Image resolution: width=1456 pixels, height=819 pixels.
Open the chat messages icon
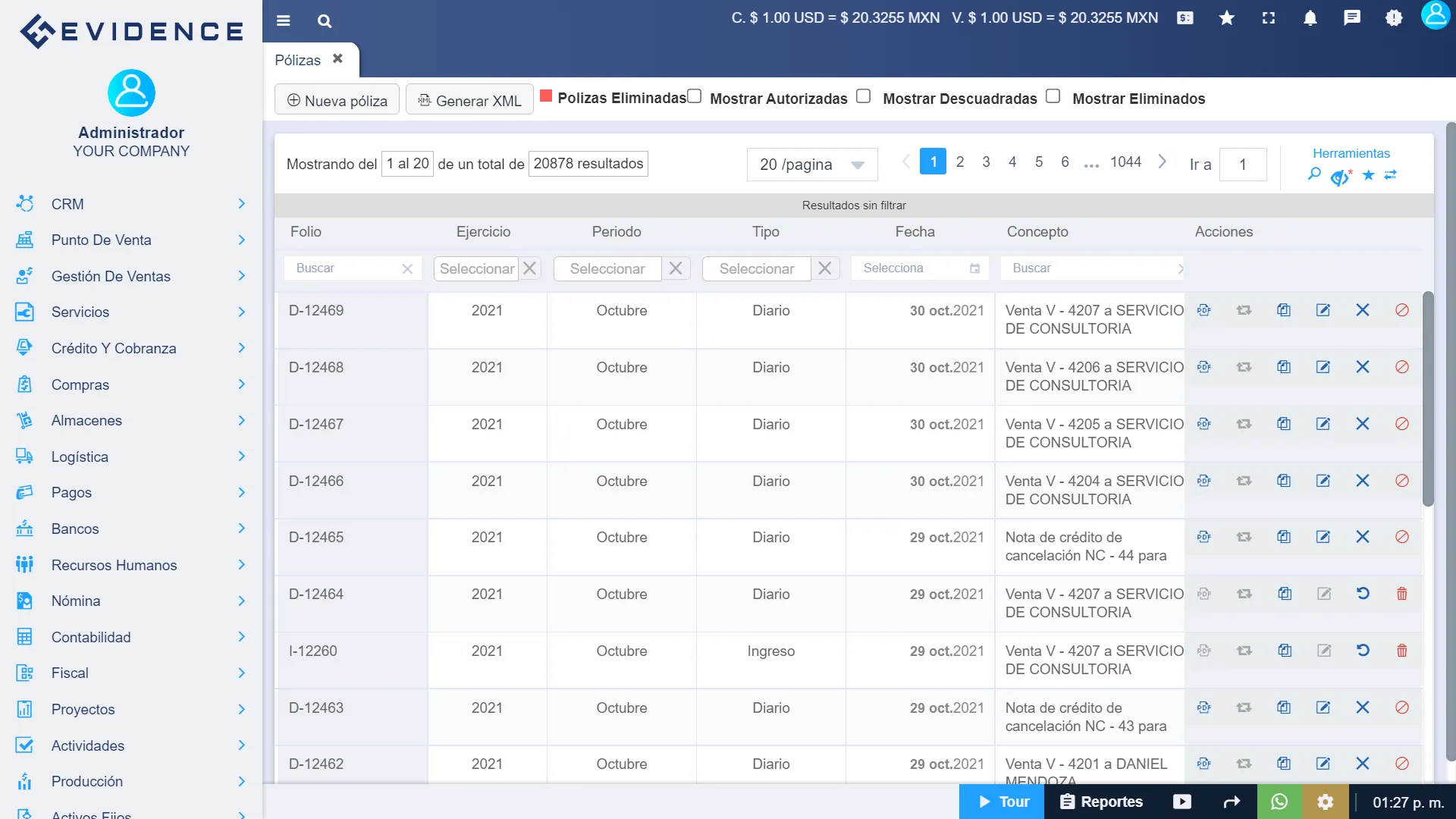[x=1352, y=17]
